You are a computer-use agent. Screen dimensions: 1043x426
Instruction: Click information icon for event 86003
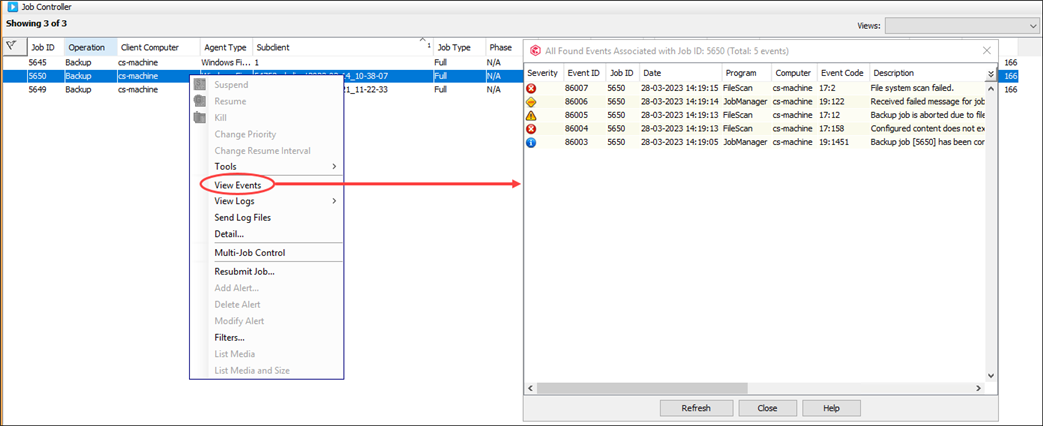tap(531, 142)
